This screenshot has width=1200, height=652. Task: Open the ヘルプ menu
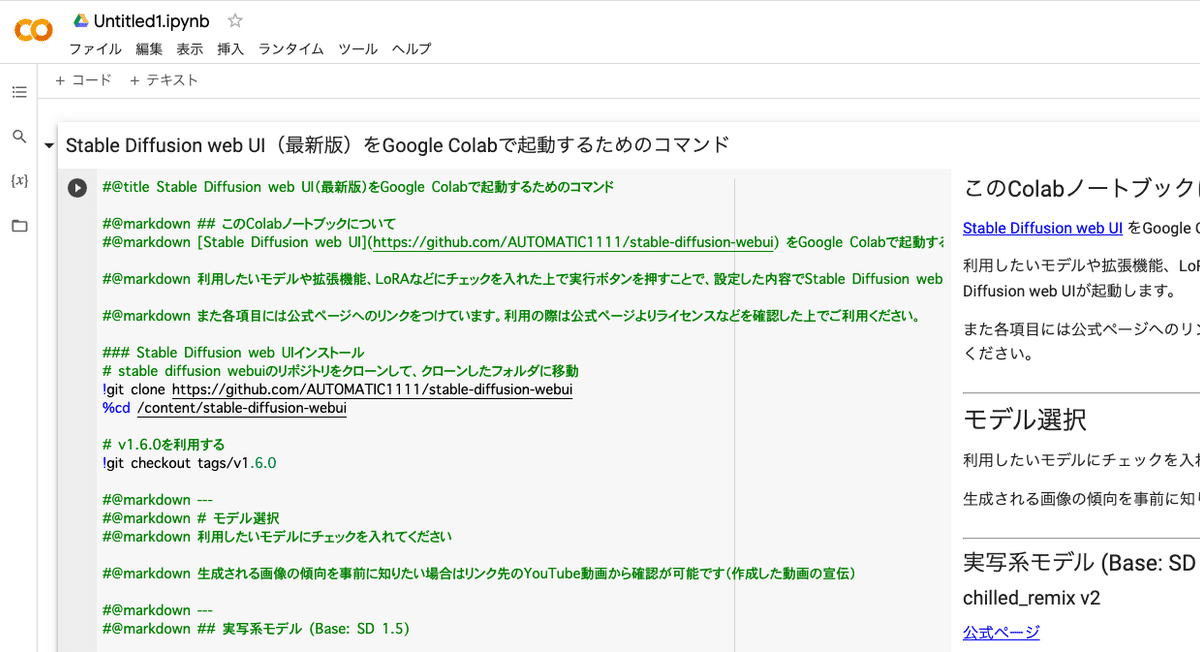(x=412, y=49)
